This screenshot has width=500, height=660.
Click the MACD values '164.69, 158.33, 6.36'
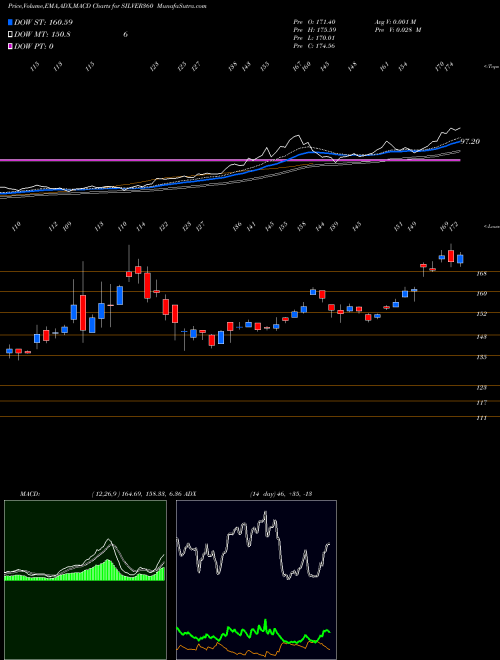click(153, 494)
